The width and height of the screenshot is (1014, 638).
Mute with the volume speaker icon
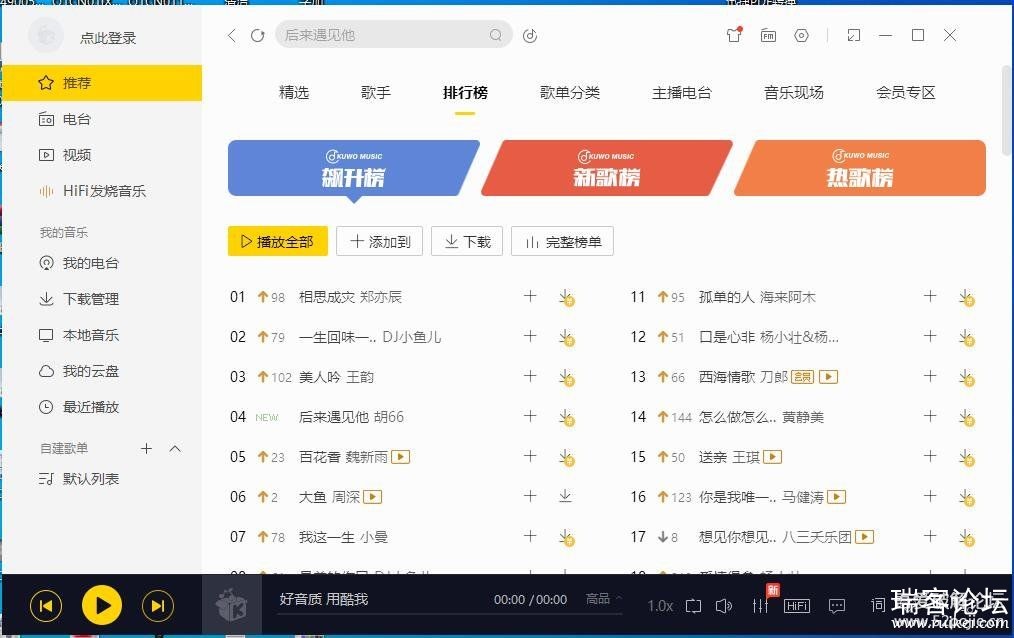pyautogui.click(x=724, y=606)
